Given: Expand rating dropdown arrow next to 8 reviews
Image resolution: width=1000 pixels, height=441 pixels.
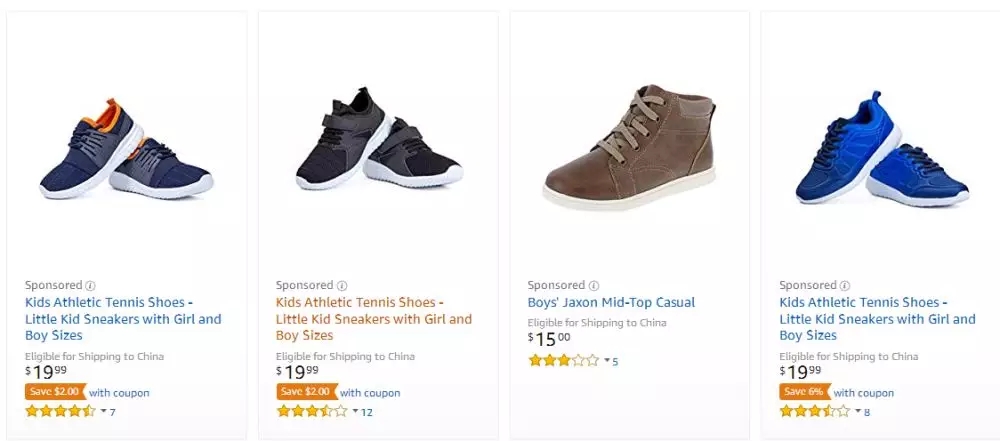Looking at the screenshot, I should click(858, 411).
